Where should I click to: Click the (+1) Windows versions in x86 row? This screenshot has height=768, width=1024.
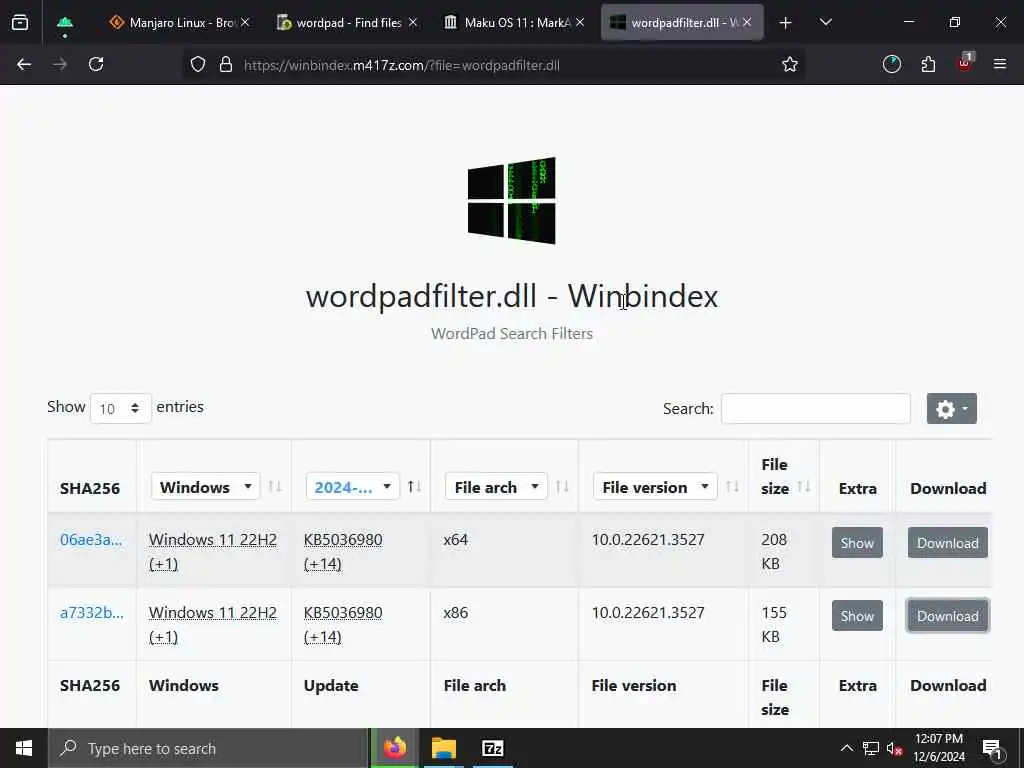163,637
